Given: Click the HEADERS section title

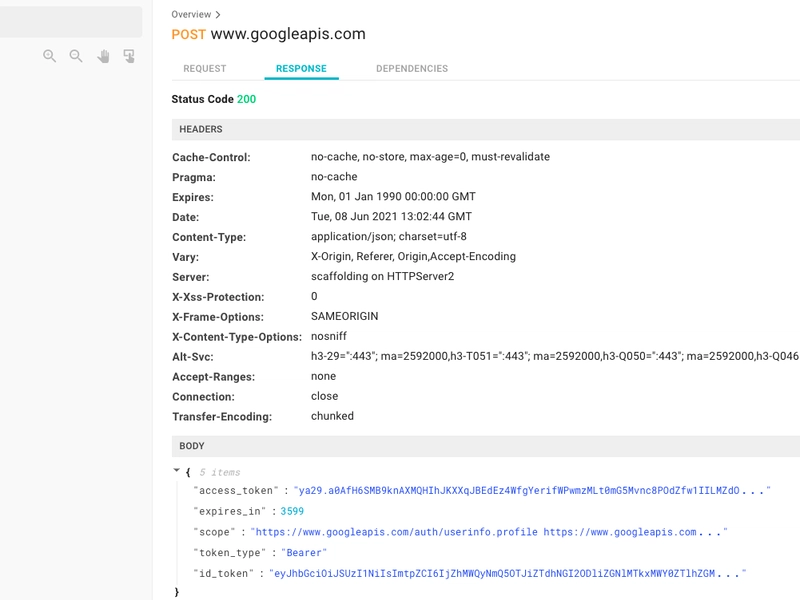Looking at the screenshot, I should point(201,129).
